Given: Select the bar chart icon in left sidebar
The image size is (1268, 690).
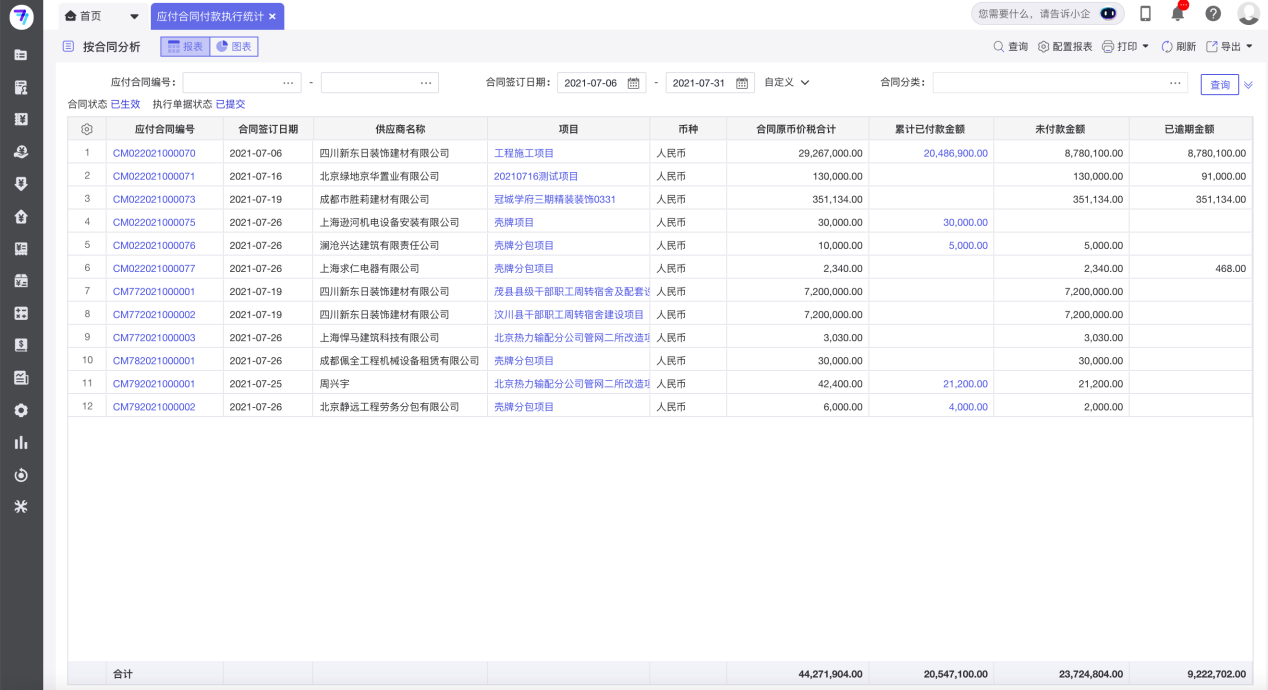Looking at the screenshot, I should [21, 442].
